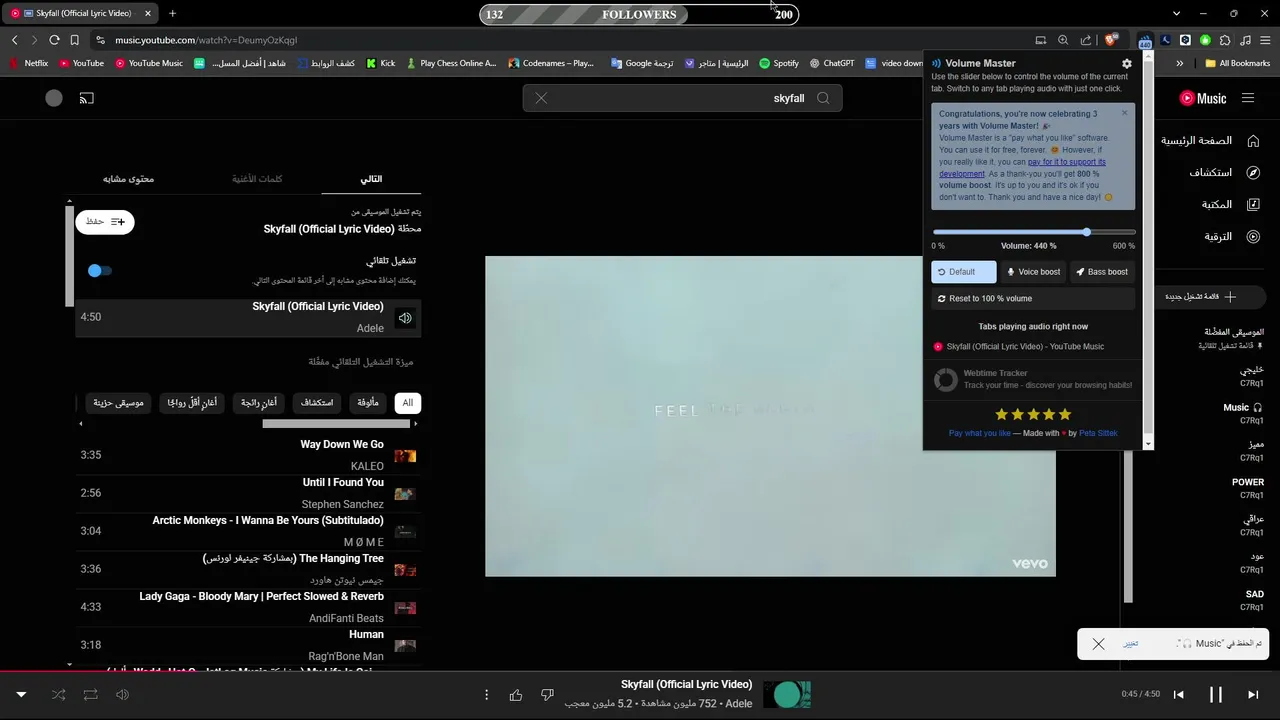Switch to Skyfall tab playing audio entry
This screenshot has height=720, width=1280.
pos(1019,347)
